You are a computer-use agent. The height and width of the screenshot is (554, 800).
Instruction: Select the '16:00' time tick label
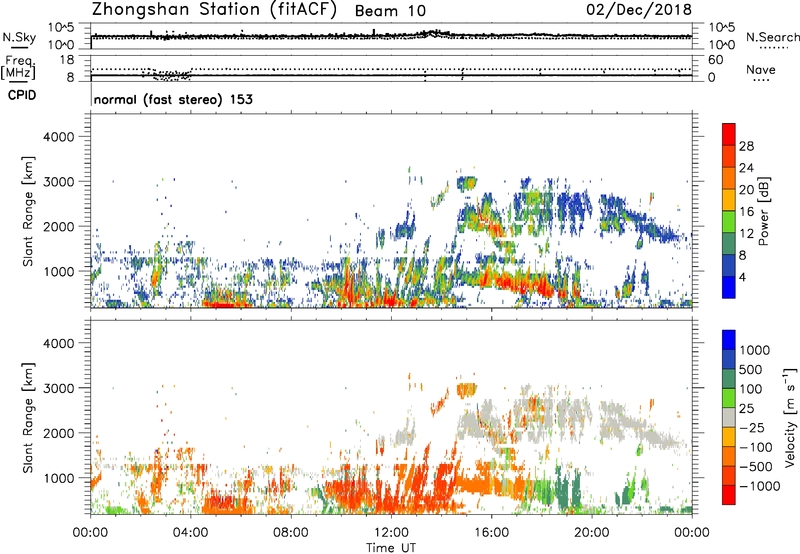(x=491, y=533)
